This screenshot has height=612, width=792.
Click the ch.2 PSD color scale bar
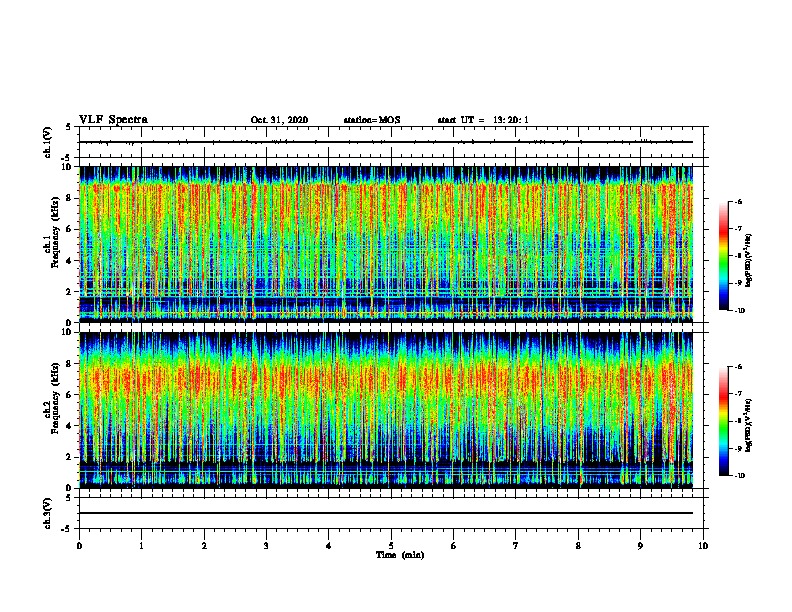click(x=723, y=421)
